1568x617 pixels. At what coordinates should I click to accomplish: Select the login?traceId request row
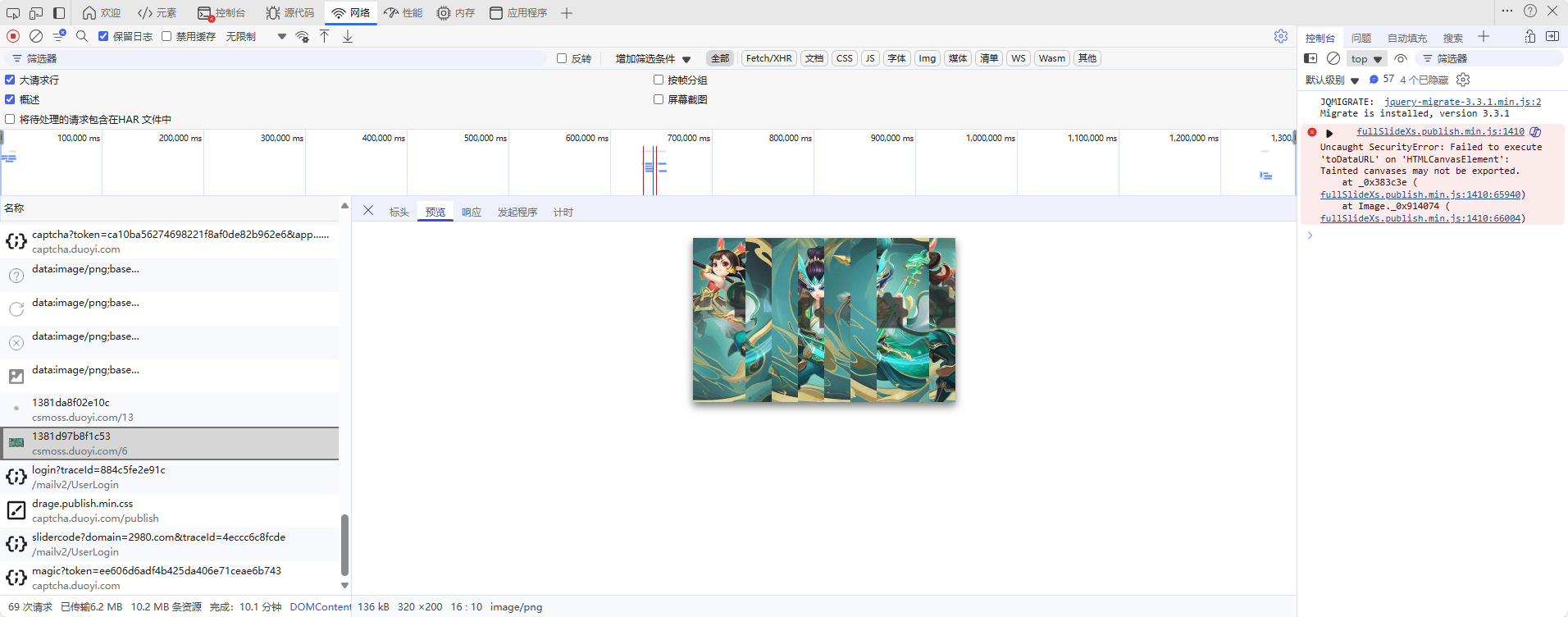[170, 477]
